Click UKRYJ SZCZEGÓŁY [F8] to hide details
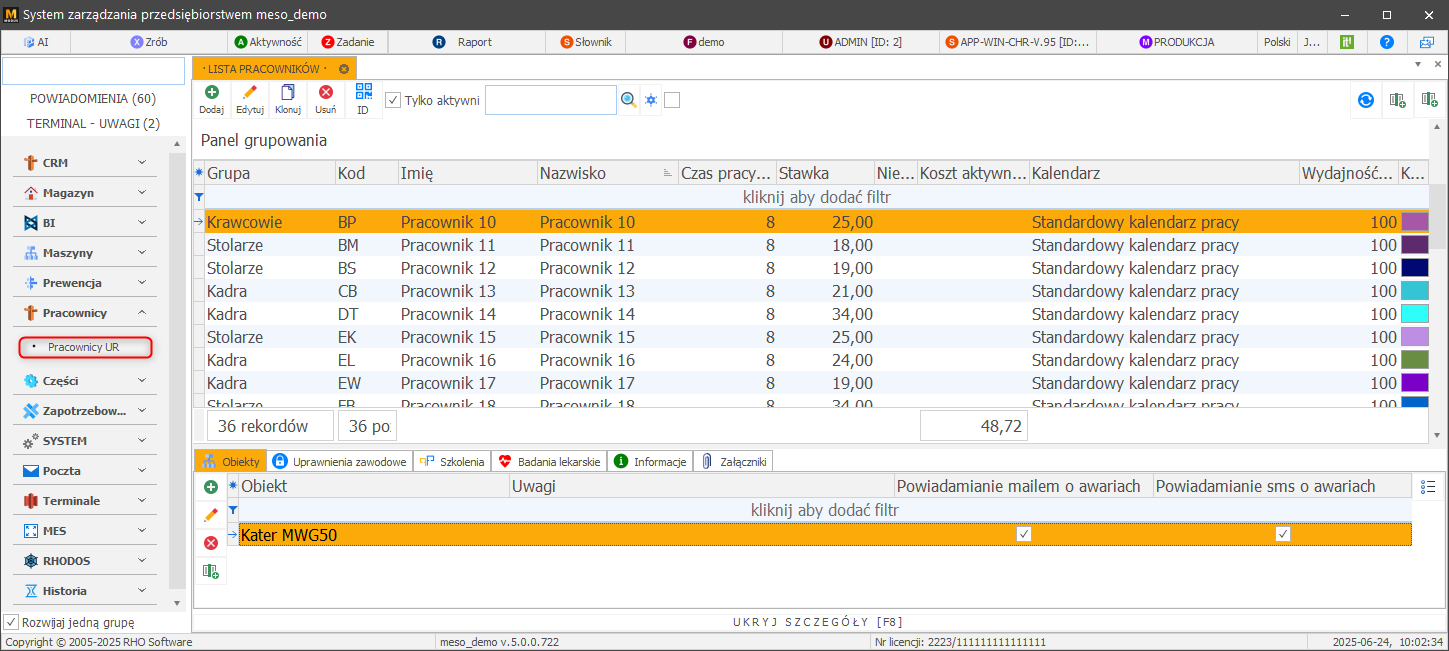 pos(818,622)
